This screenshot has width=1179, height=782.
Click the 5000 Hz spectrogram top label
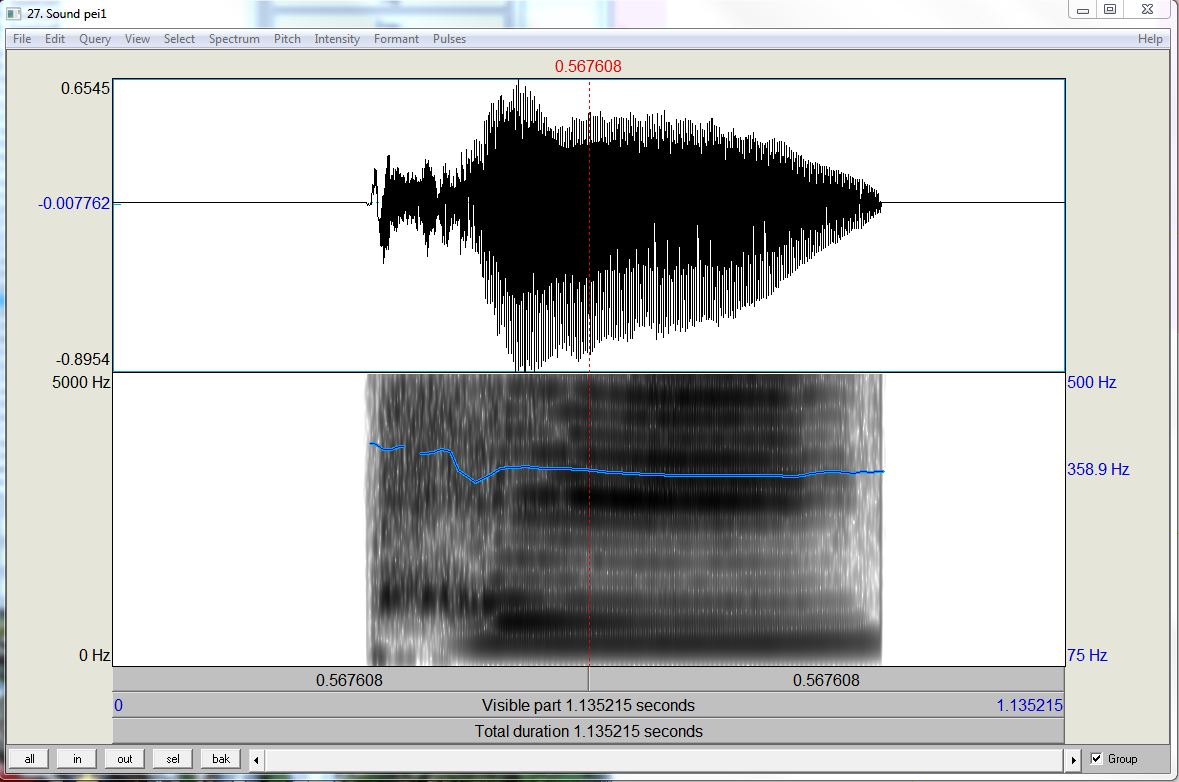point(81,382)
